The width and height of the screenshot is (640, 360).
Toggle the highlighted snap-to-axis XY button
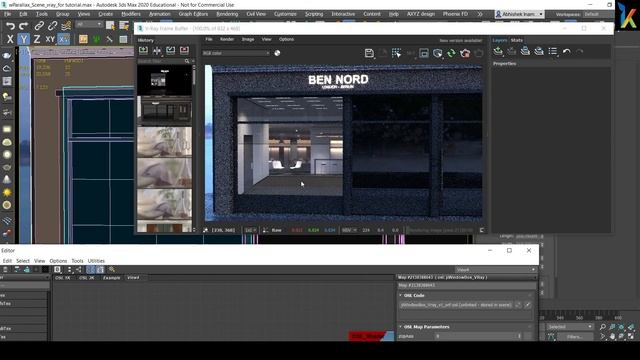click(x=63, y=39)
